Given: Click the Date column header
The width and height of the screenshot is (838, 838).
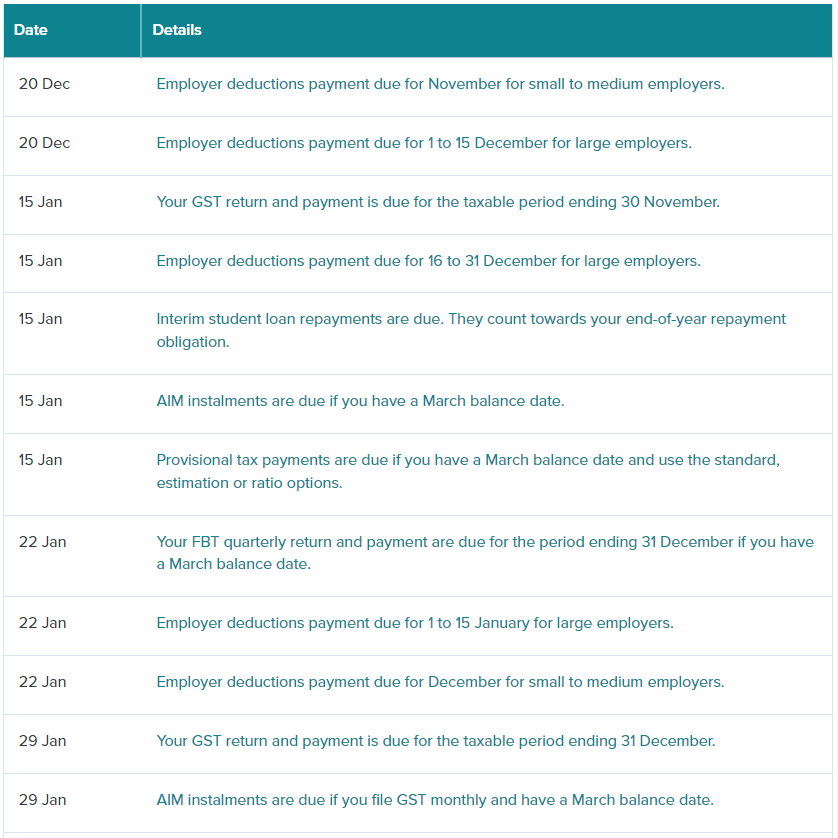Looking at the screenshot, I should tap(31, 30).
